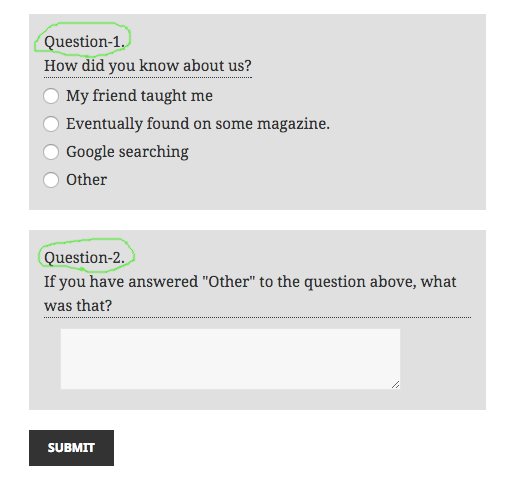Click the "Other" option label text

(86, 180)
